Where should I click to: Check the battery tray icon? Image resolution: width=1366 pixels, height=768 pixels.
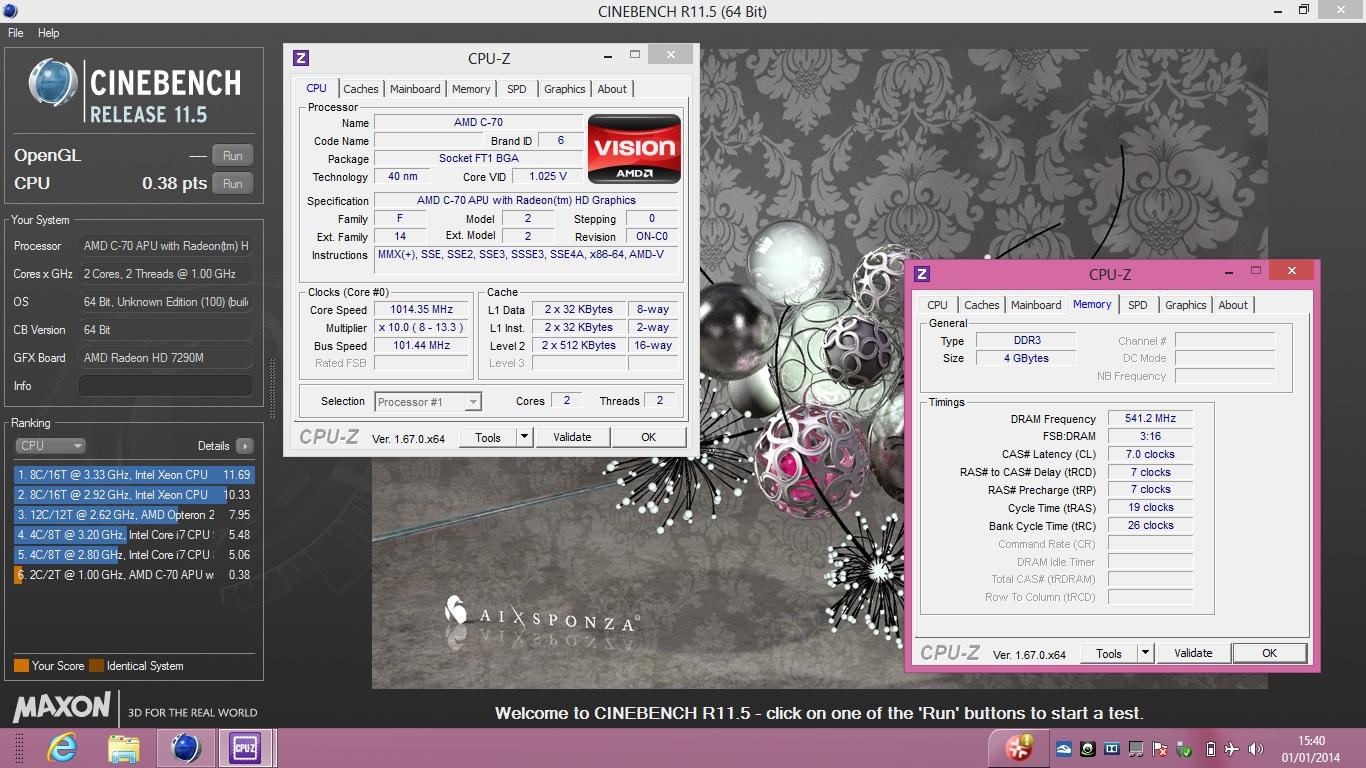pos(1210,749)
